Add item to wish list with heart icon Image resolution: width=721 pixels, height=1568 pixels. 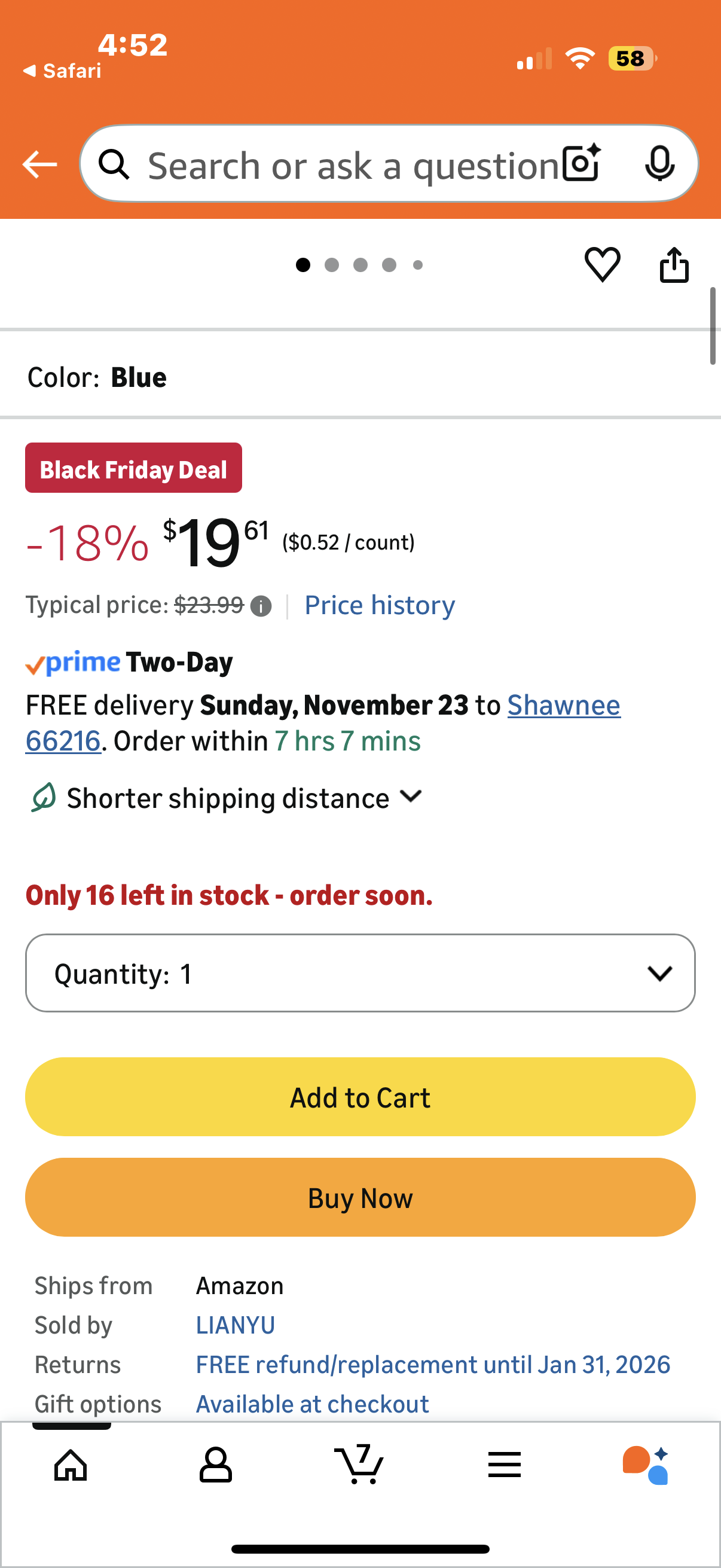click(x=603, y=265)
